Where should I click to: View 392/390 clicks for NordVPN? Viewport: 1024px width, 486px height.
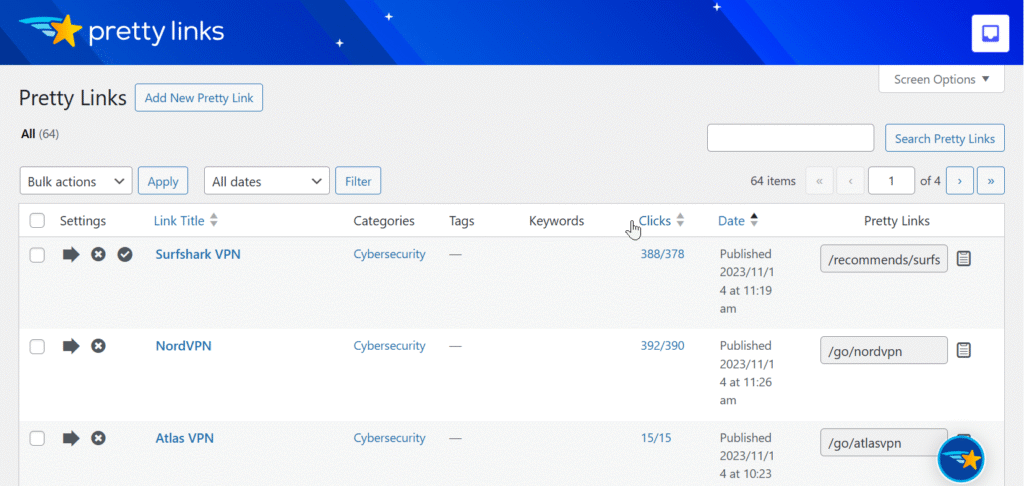pyautogui.click(x=662, y=346)
